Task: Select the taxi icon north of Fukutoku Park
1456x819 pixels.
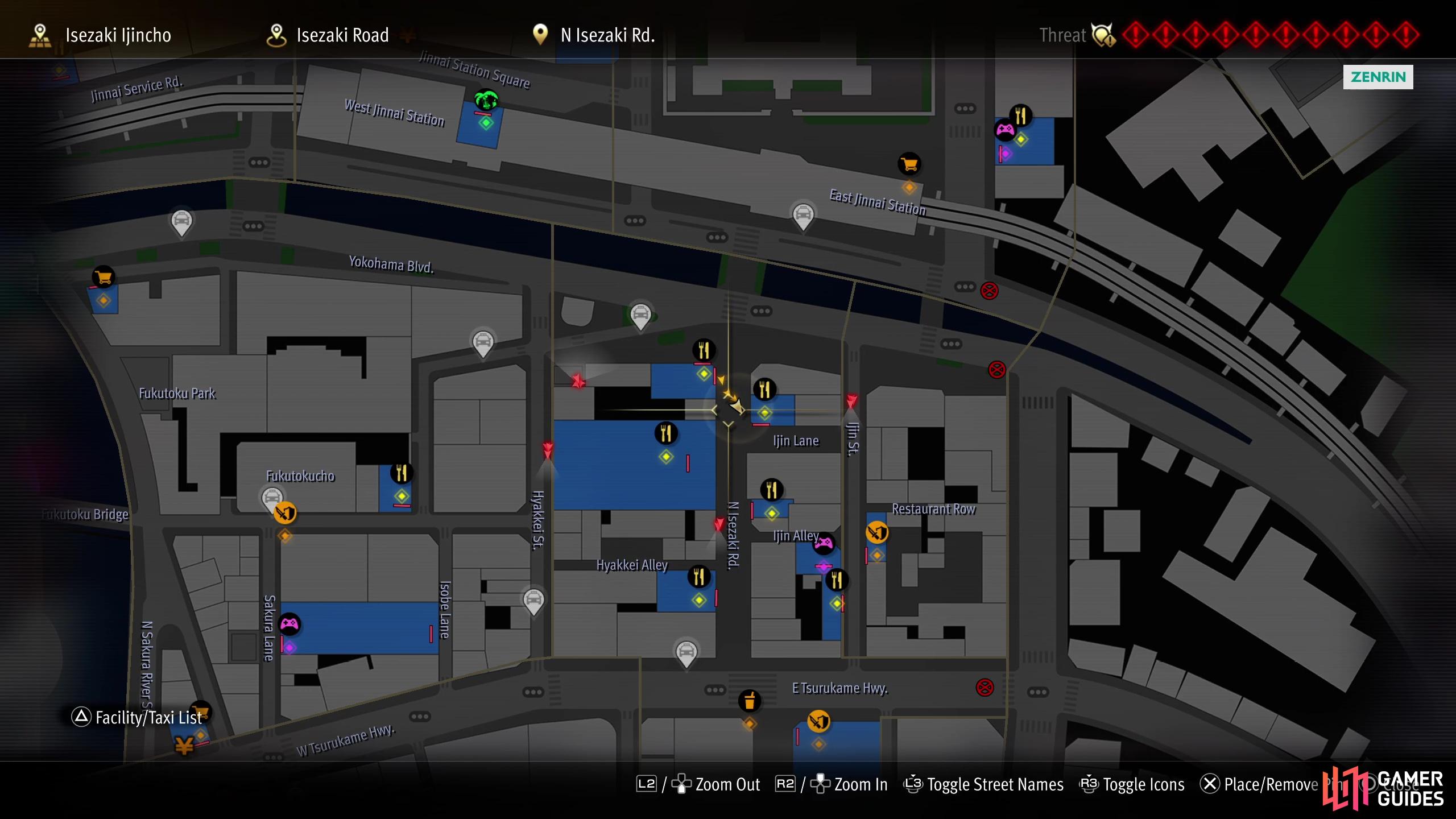Action: tap(181, 222)
